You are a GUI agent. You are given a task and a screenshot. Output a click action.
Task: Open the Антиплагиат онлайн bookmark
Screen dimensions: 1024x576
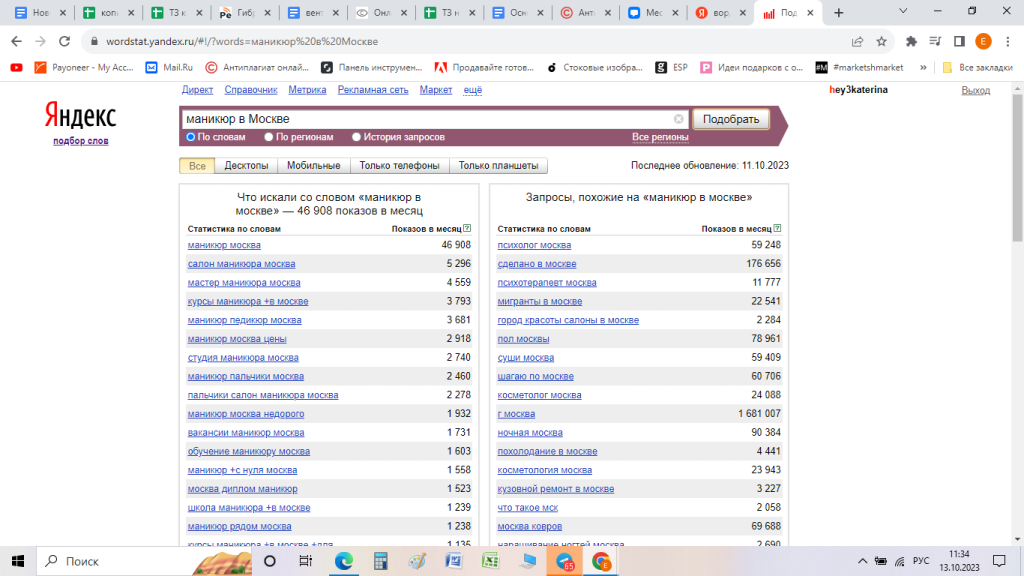[x=257, y=67]
